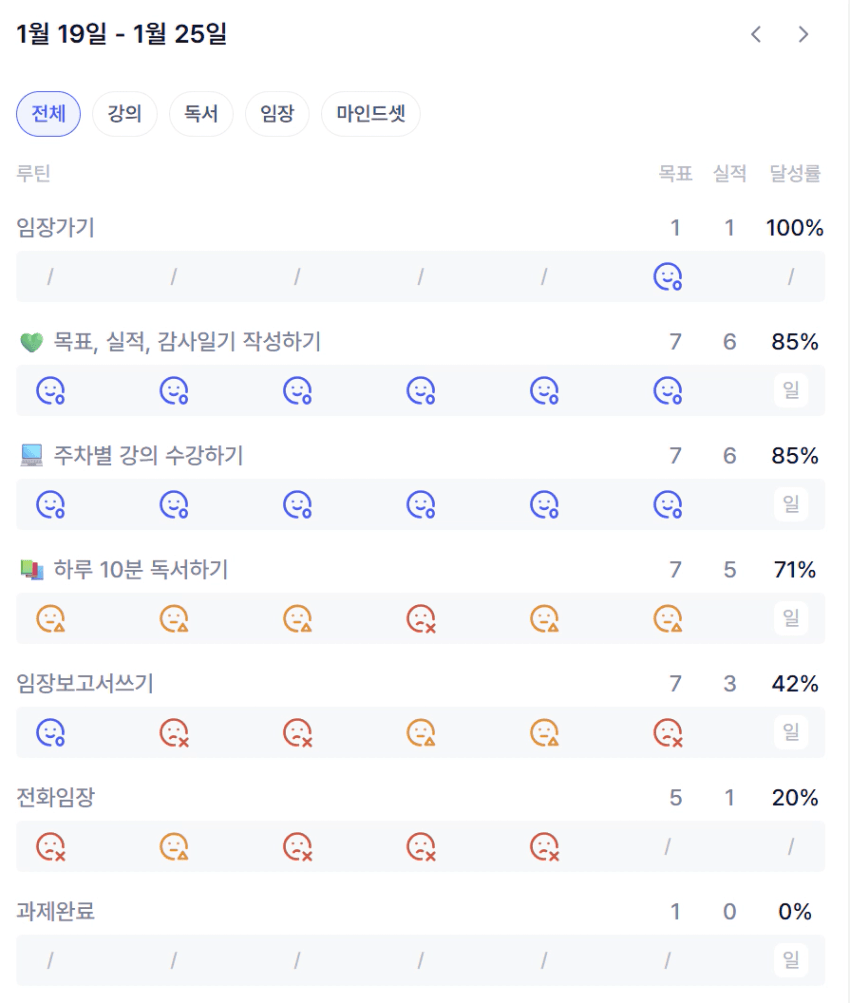The height and width of the screenshot is (1003, 850).
Task: Open the 주차별 강의 수강하기 routine
Action: pyautogui.click(x=148, y=456)
